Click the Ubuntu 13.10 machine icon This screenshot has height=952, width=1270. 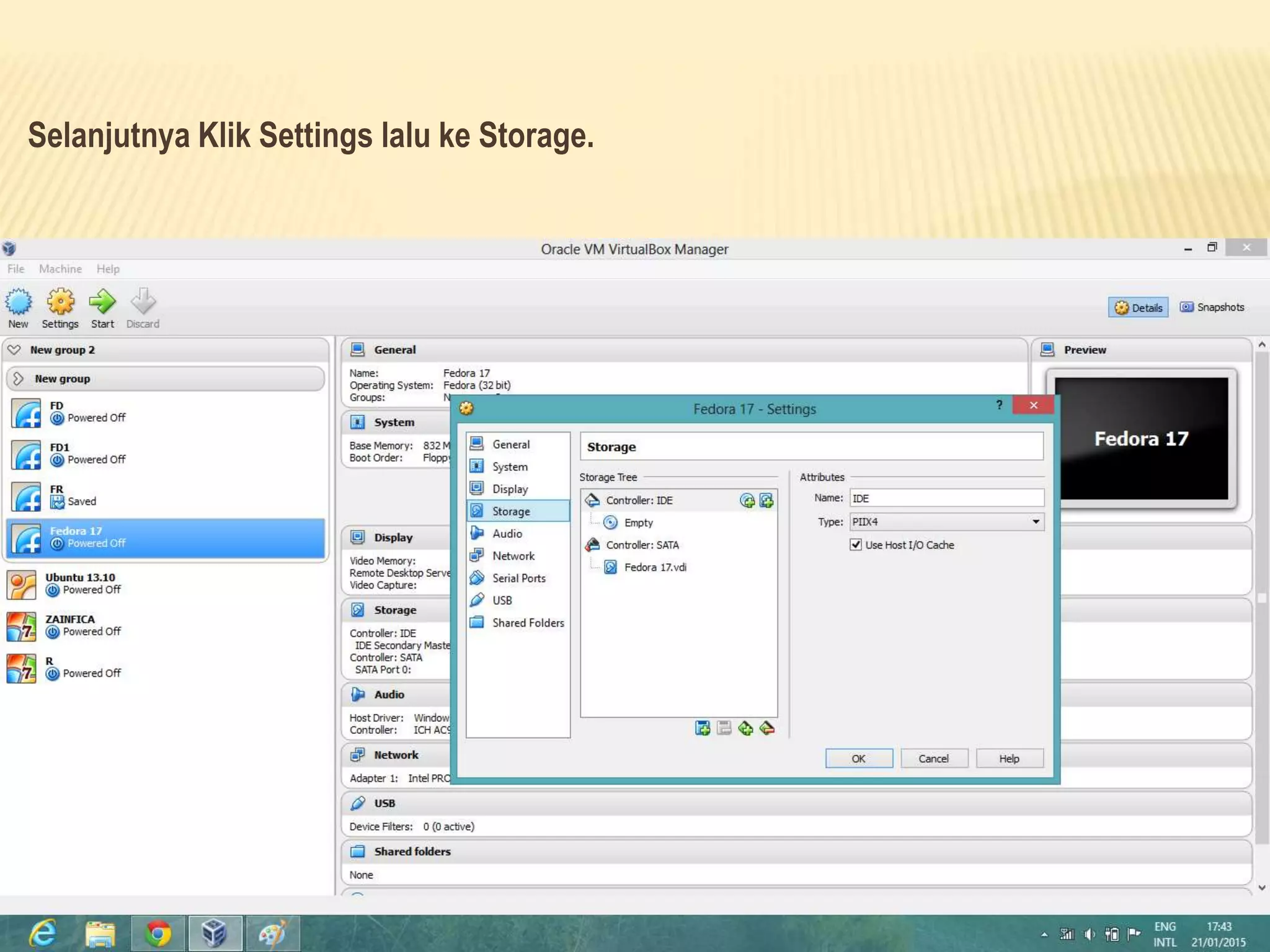coord(22,585)
